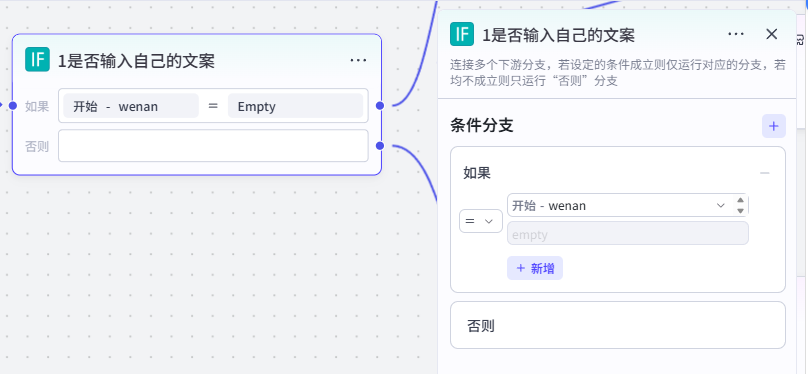Click the IF icon in the side panel header
The image size is (808, 374).
[462, 34]
